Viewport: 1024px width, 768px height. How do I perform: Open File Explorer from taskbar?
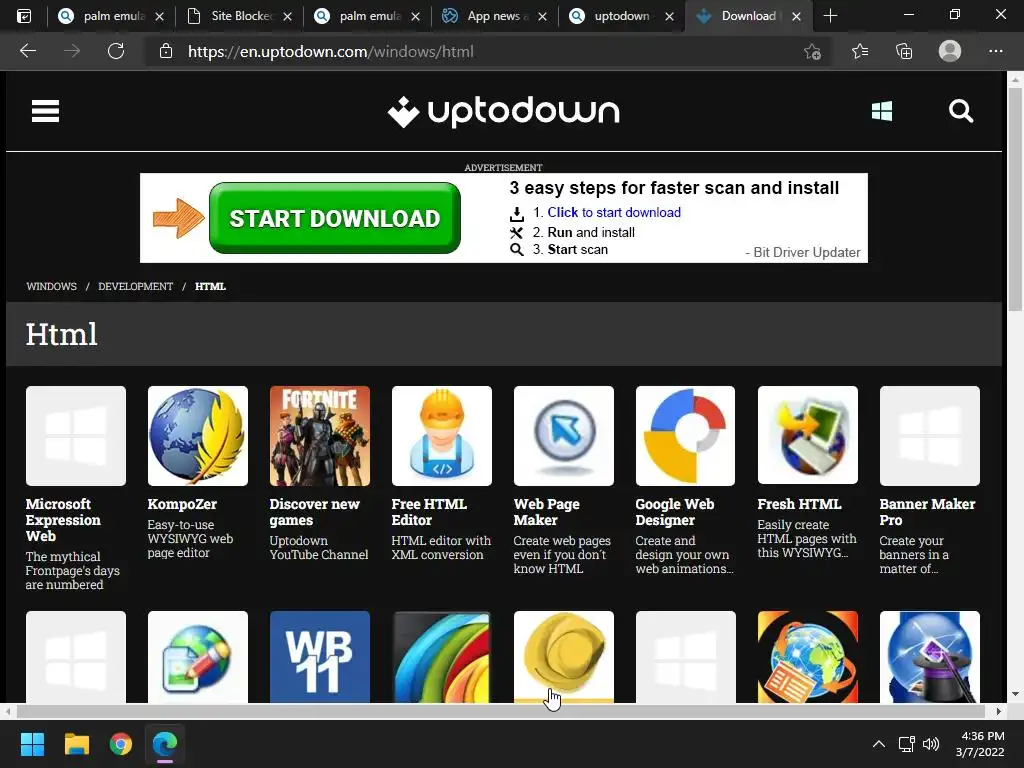[76, 744]
